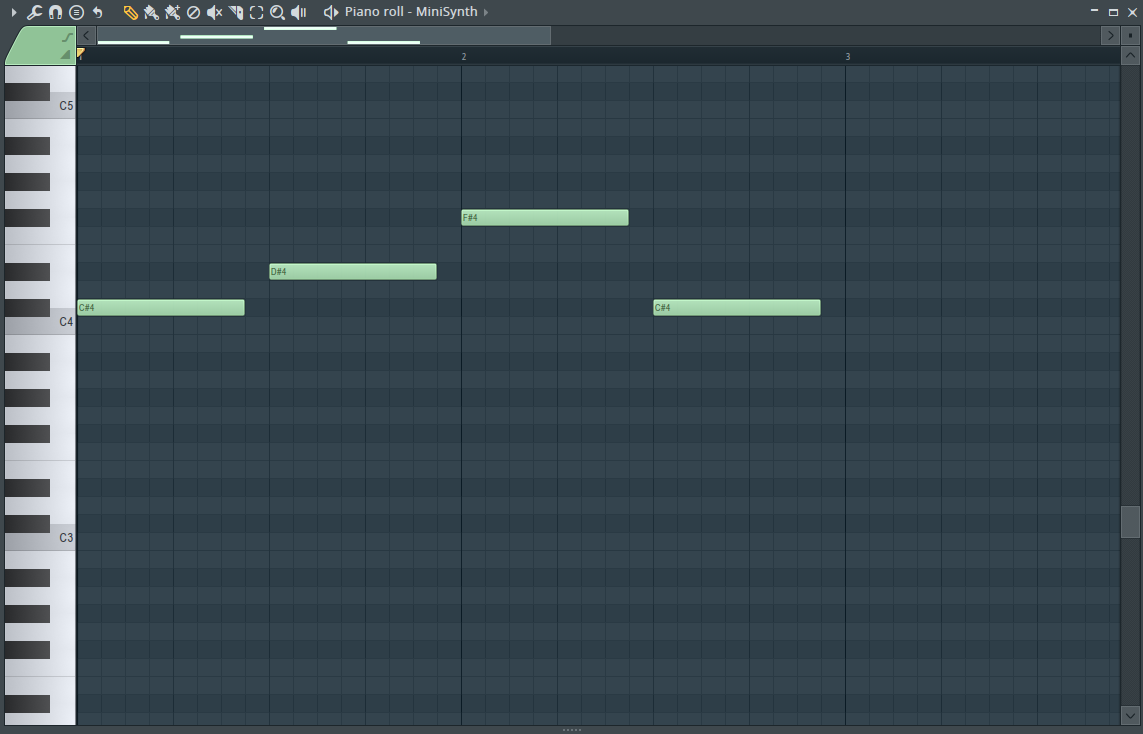The height and width of the screenshot is (734, 1143).
Task: Play the C3 piano key
Action: click(63, 539)
